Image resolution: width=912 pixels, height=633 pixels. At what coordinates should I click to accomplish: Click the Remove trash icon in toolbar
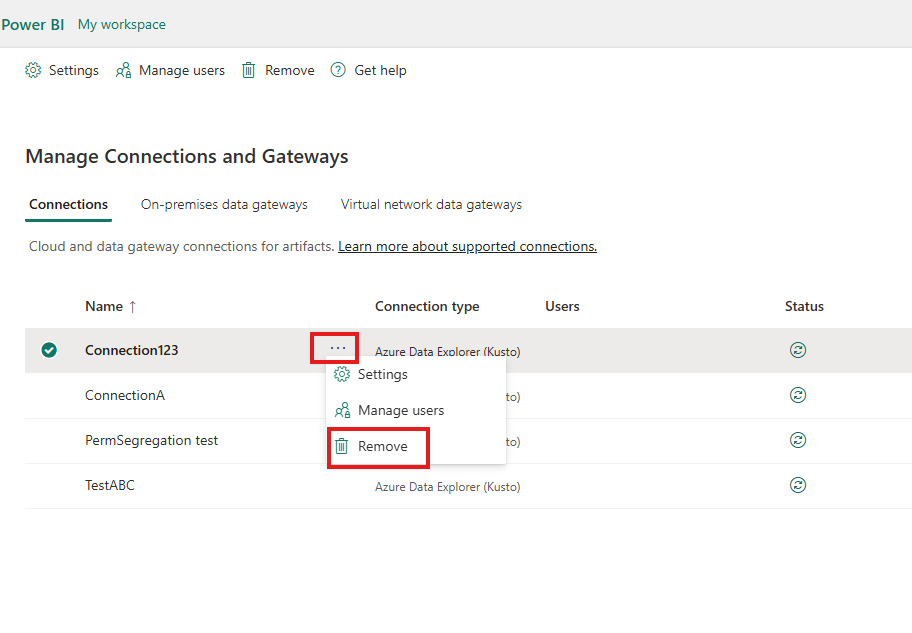248,70
